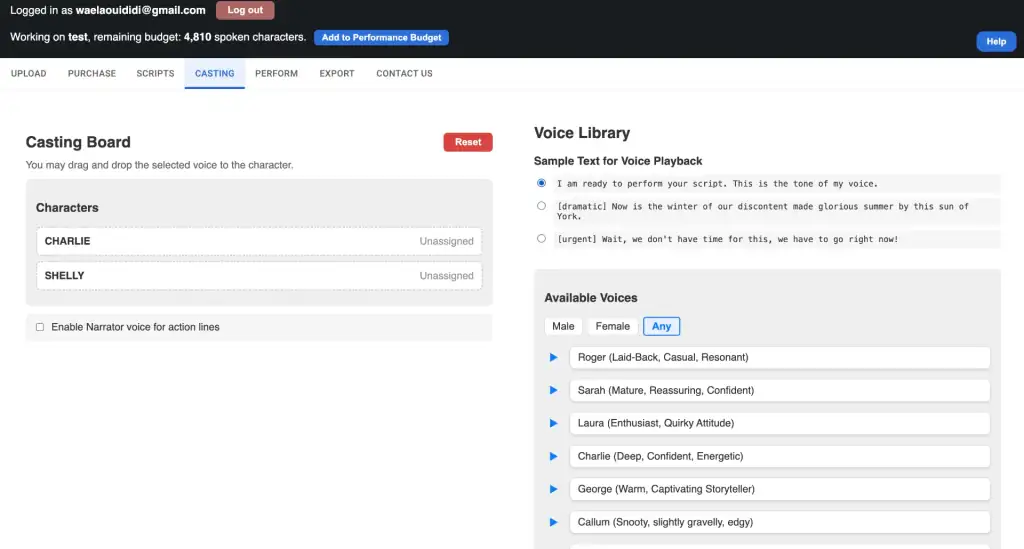Click the waelaouididi@gmail.com account text
This screenshot has width=1024, height=549.
coord(140,10)
